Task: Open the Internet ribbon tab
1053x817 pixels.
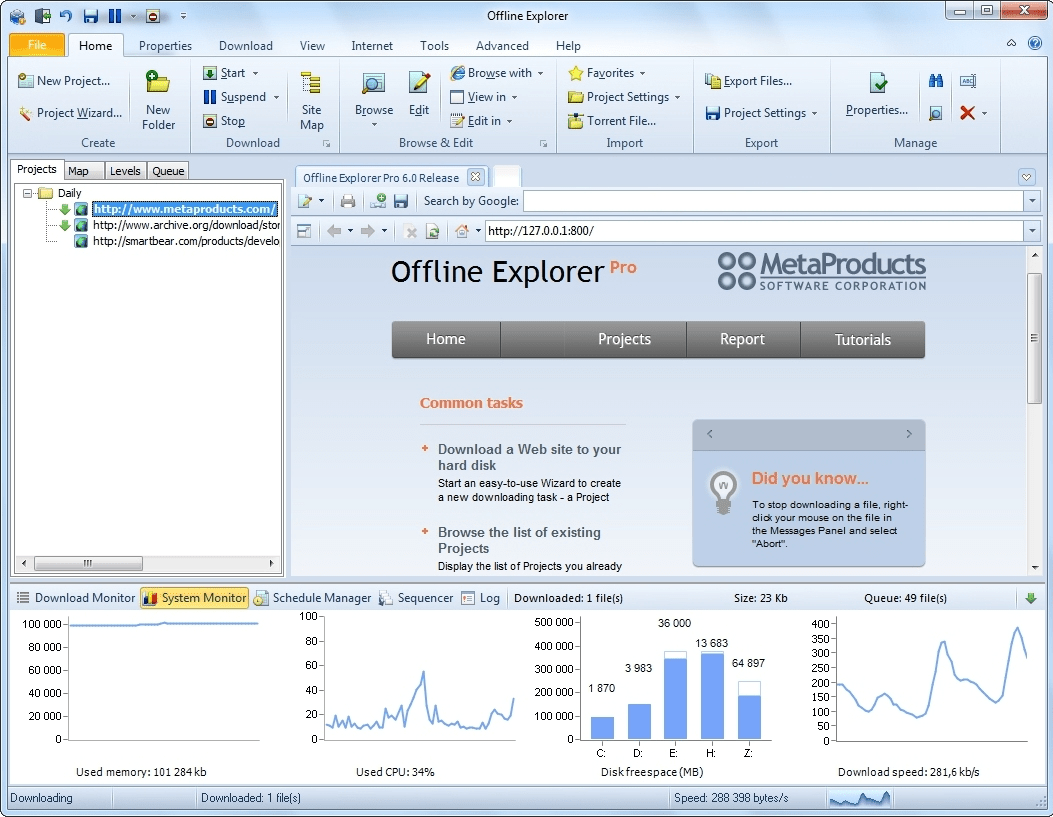Action: (372, 46)
